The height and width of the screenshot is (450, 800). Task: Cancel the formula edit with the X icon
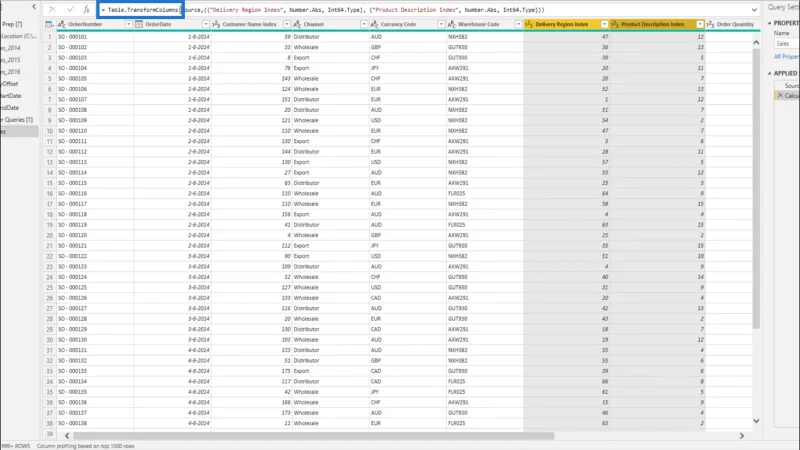coord(52,9)
